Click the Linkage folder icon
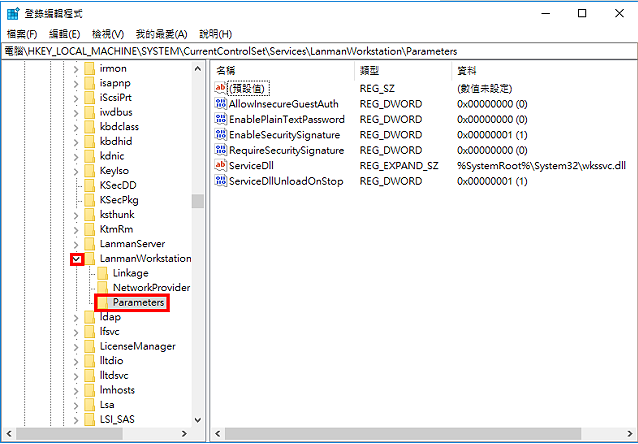Viewport: 638px width, 444px height. 103,273
